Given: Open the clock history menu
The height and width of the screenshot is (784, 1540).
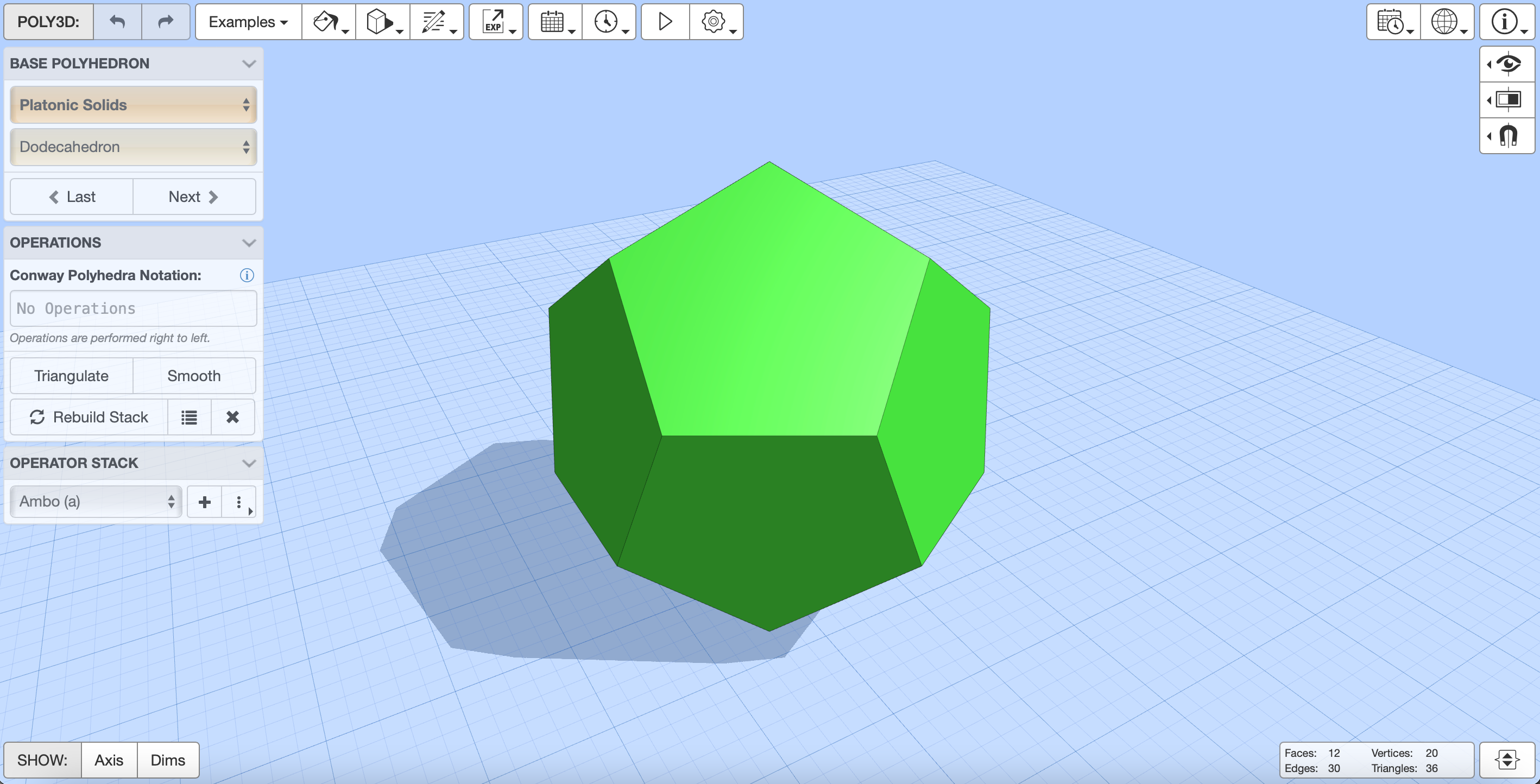Looking at the screenshot, I should [x=609, y=22].
